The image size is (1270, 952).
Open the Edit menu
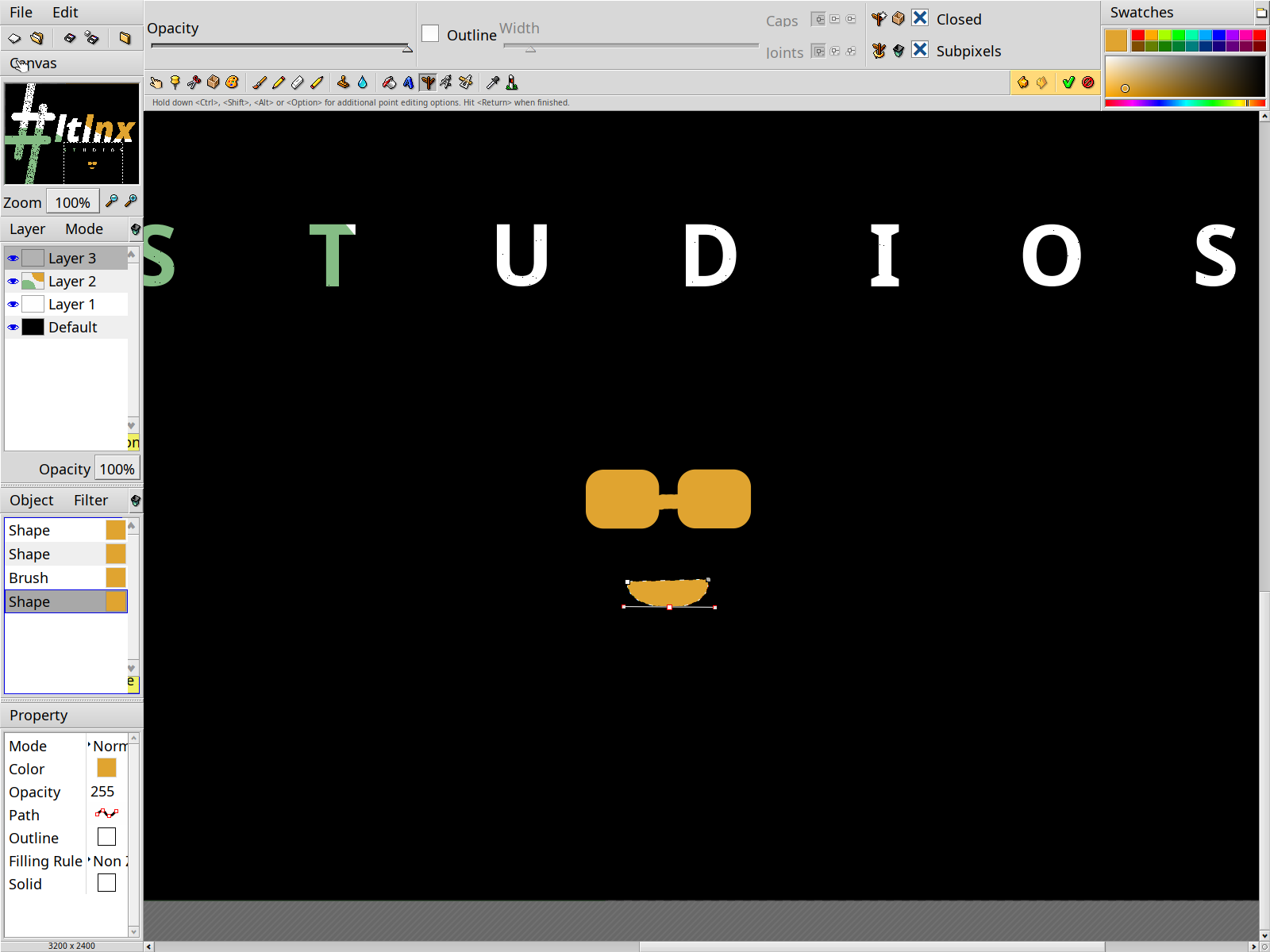coord(65,13)
